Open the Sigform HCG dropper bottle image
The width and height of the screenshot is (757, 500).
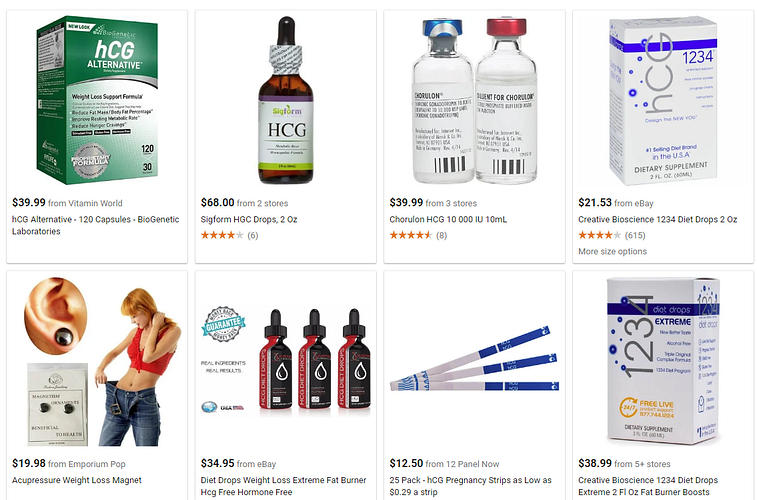point(286,100)
